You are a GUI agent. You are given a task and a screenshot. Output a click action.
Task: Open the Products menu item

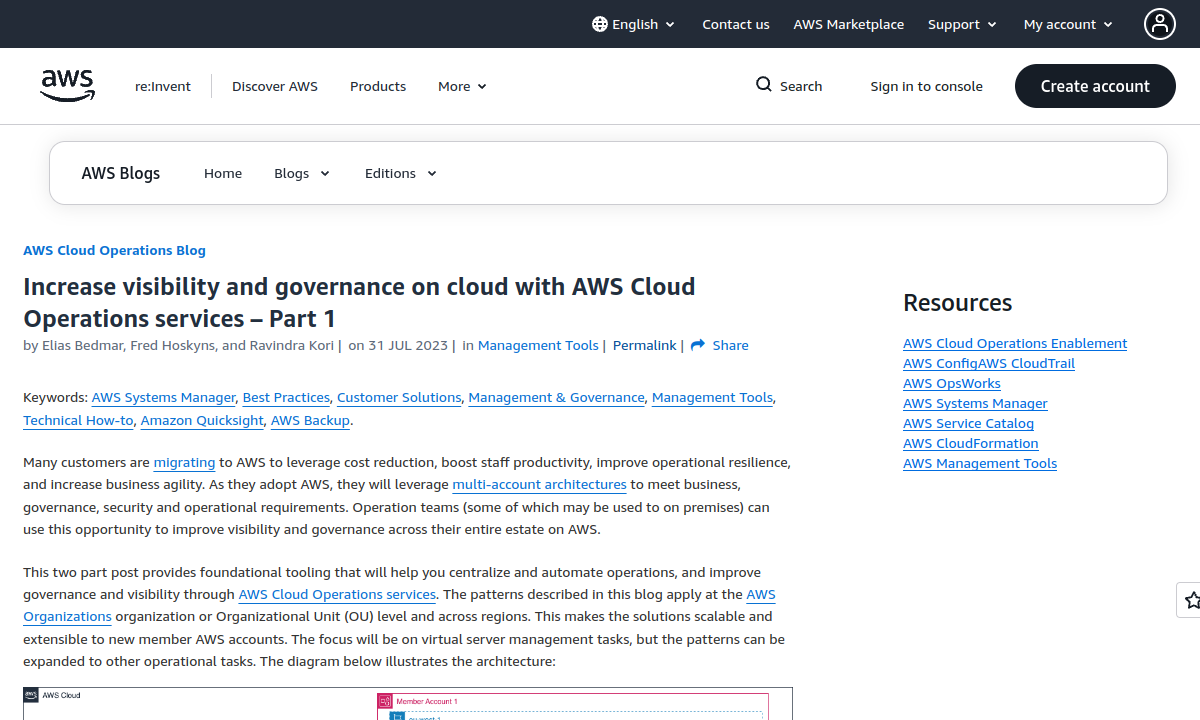pos(378,86)
